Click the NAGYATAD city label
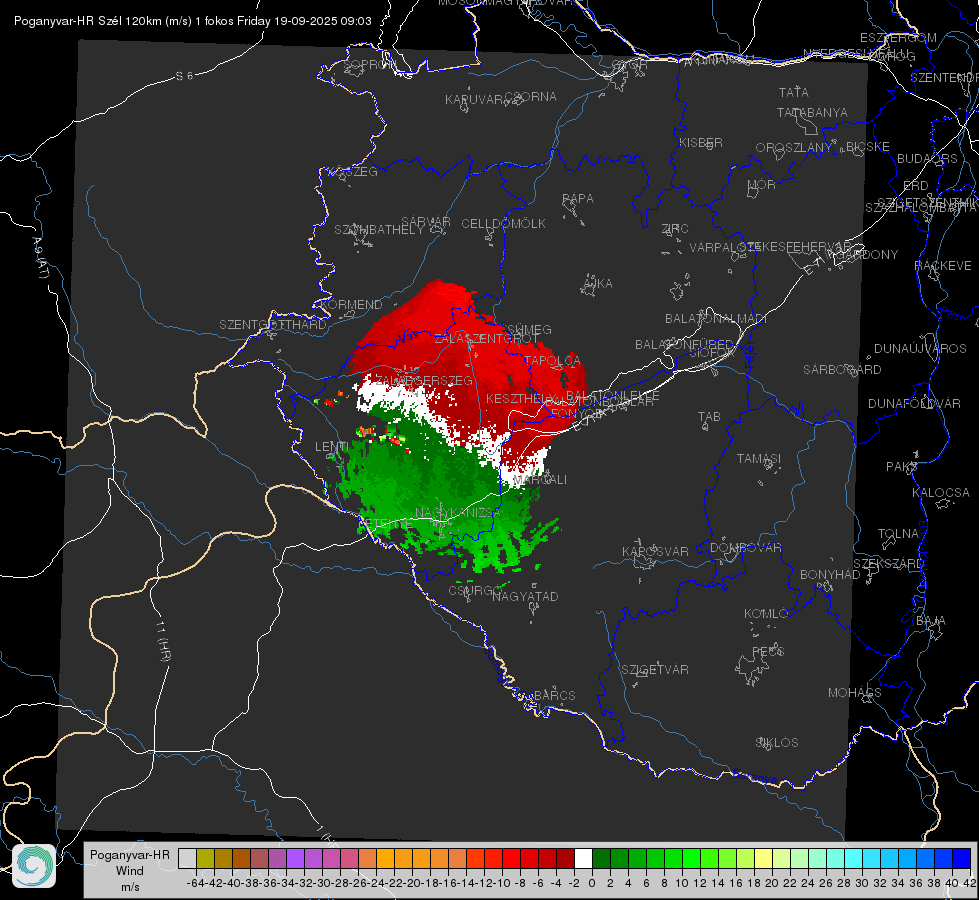979x900 pixels. click(x=525, y=596)
